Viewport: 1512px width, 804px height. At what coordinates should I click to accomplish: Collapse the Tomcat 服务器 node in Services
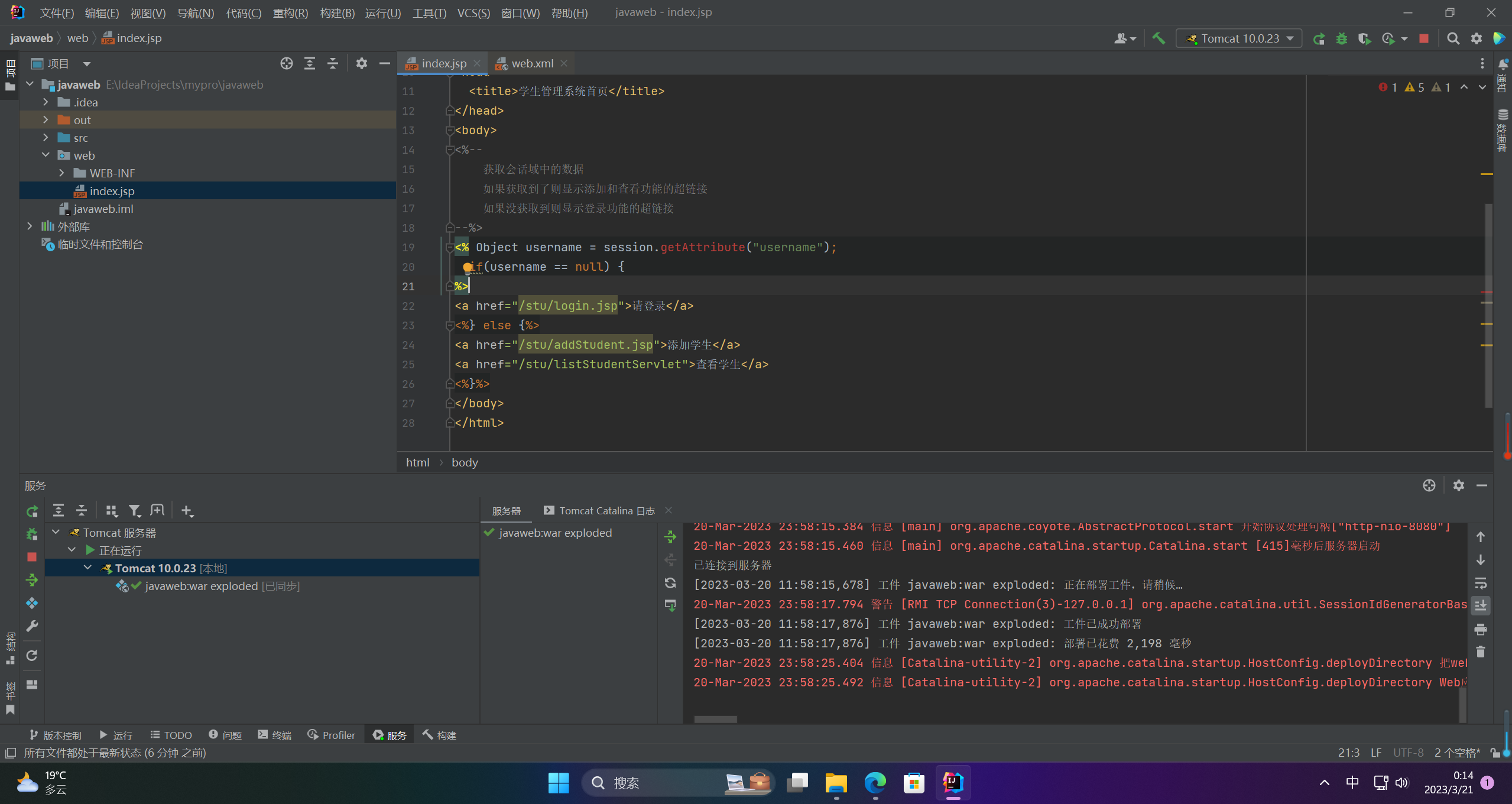(x=56, y=532)
